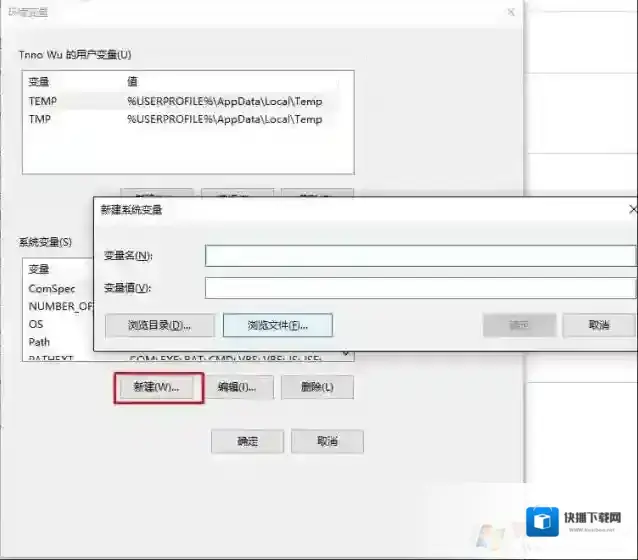The height and width of the screenshot is (560, 638).
Task: Select the NUMBER_OF system variable row
Action: pyautogui.click(x=60, y=306)
